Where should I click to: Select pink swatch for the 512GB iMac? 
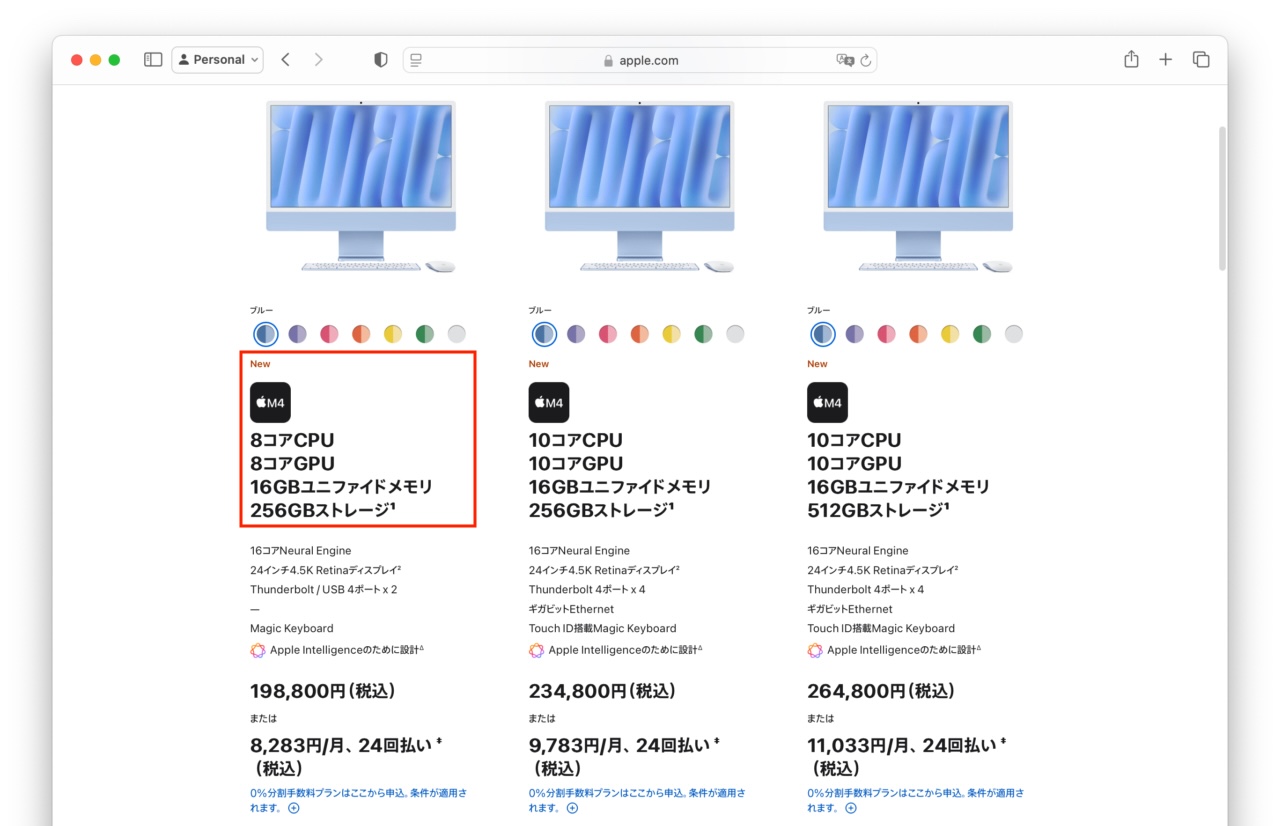click(x=886, y=334)
